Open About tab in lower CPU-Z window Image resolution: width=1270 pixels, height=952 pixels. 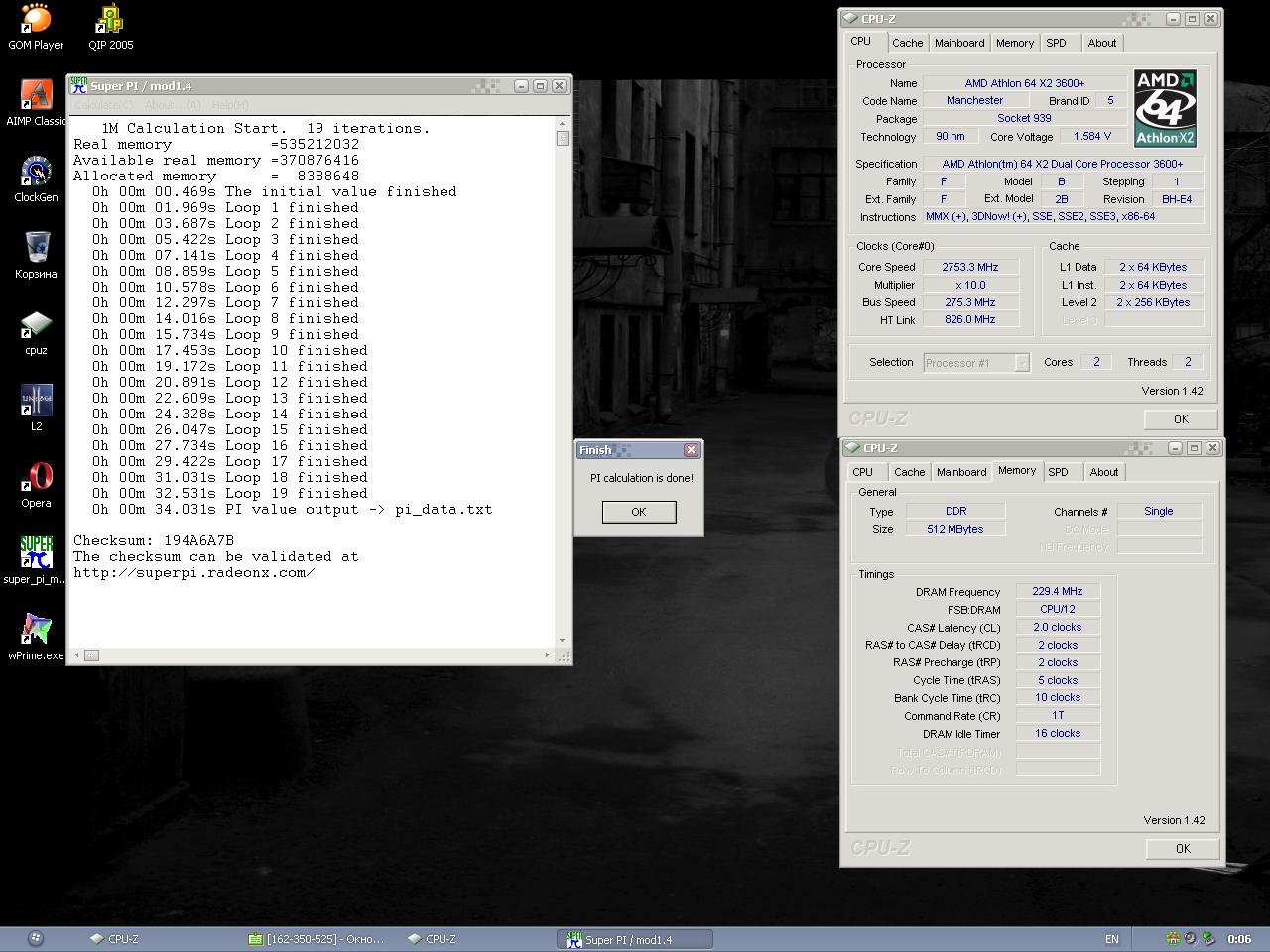coord(1104,472)
